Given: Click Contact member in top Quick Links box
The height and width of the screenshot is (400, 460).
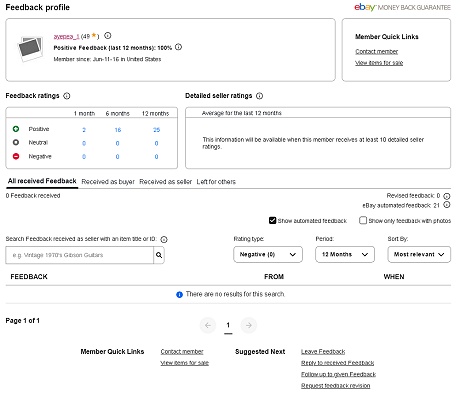Looking at the screenshot, I should coord(377,51).
